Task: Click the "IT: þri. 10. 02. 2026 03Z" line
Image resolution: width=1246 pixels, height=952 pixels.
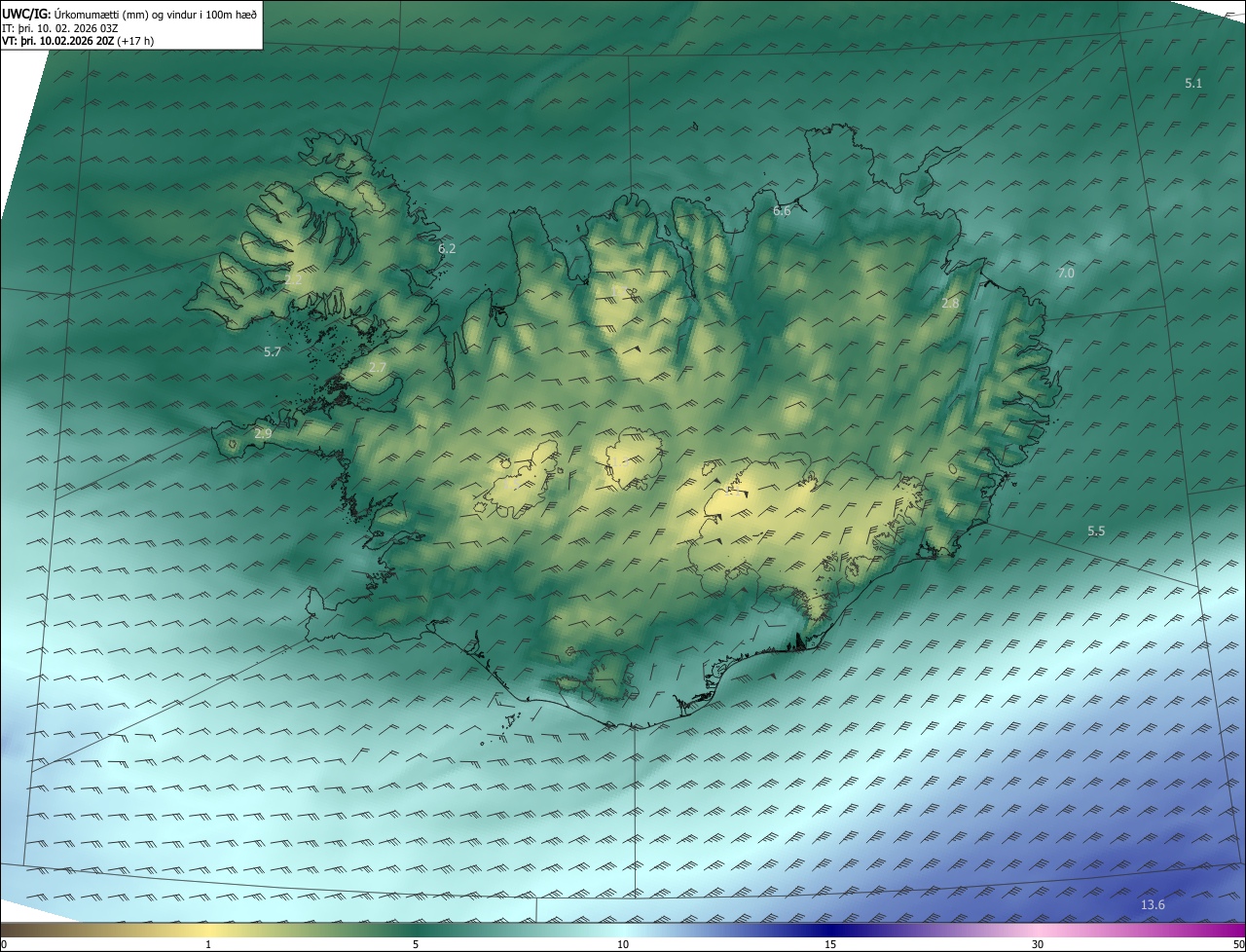Action: 60,27
